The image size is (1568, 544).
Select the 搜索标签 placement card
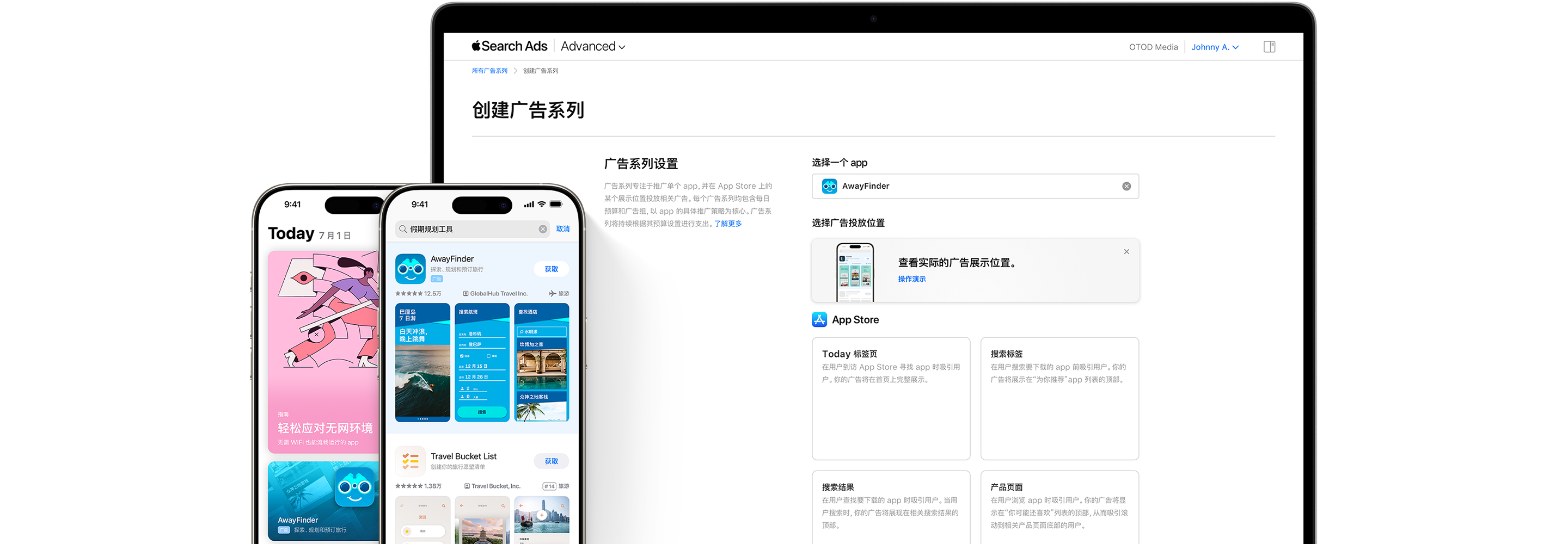point(1059,399)
